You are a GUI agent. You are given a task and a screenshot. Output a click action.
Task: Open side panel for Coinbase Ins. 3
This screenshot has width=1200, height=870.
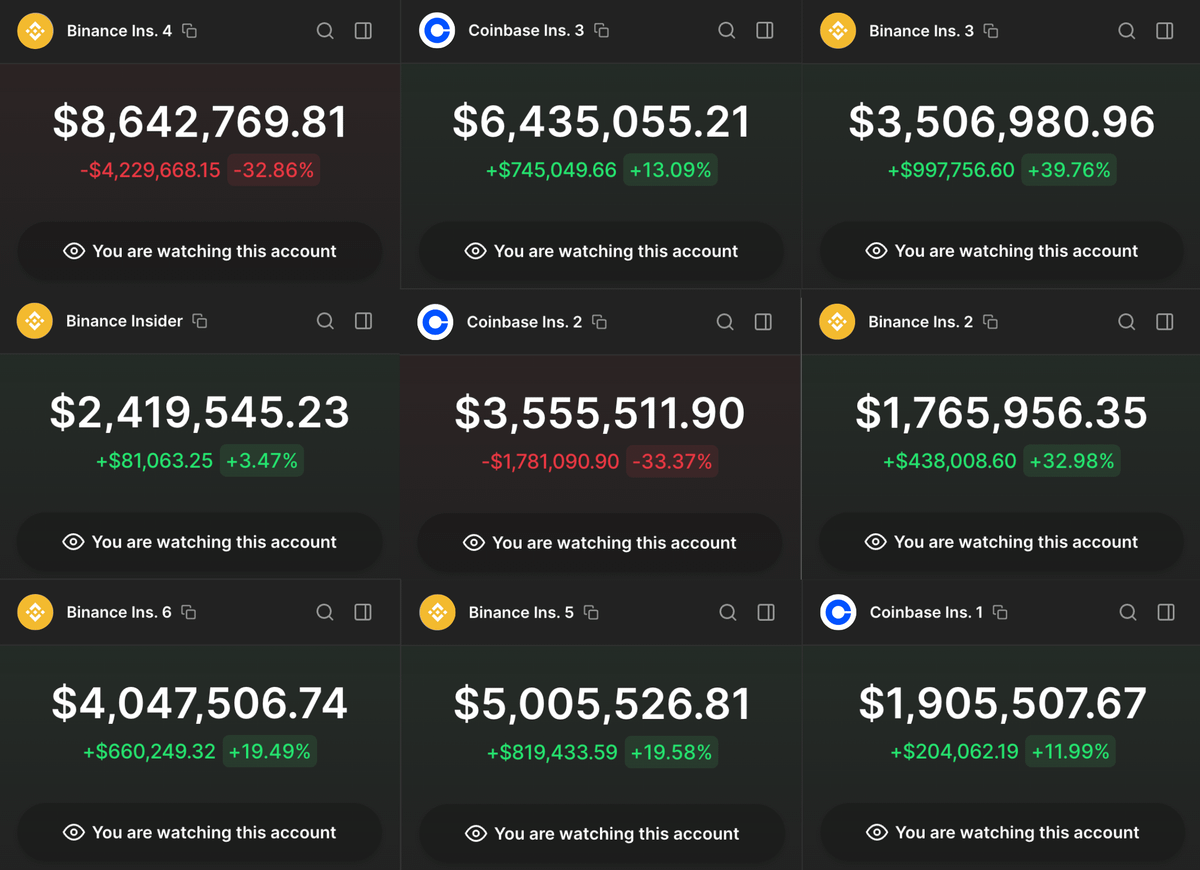(x=765, y=31)
